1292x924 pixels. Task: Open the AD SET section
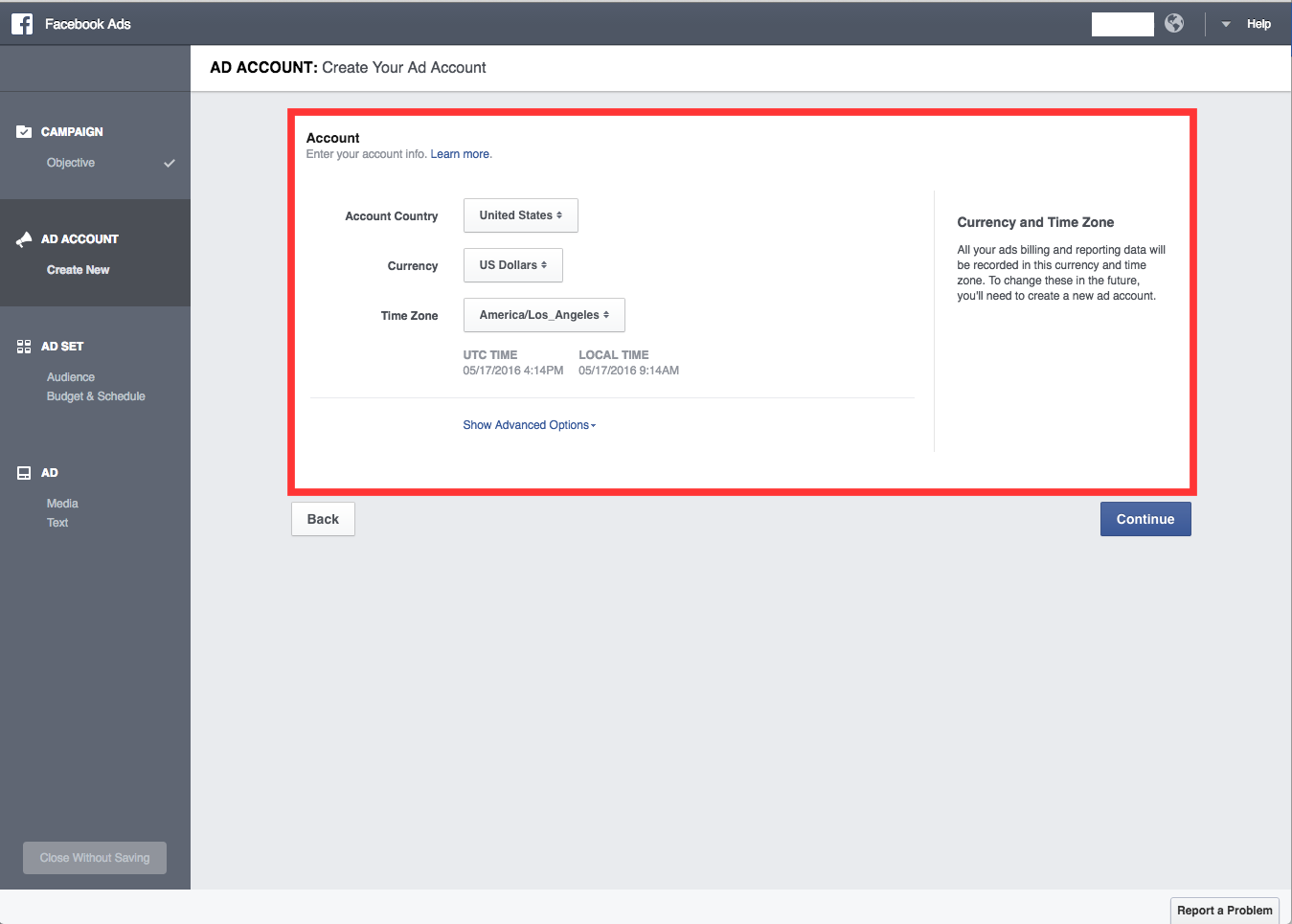point(62,346)
